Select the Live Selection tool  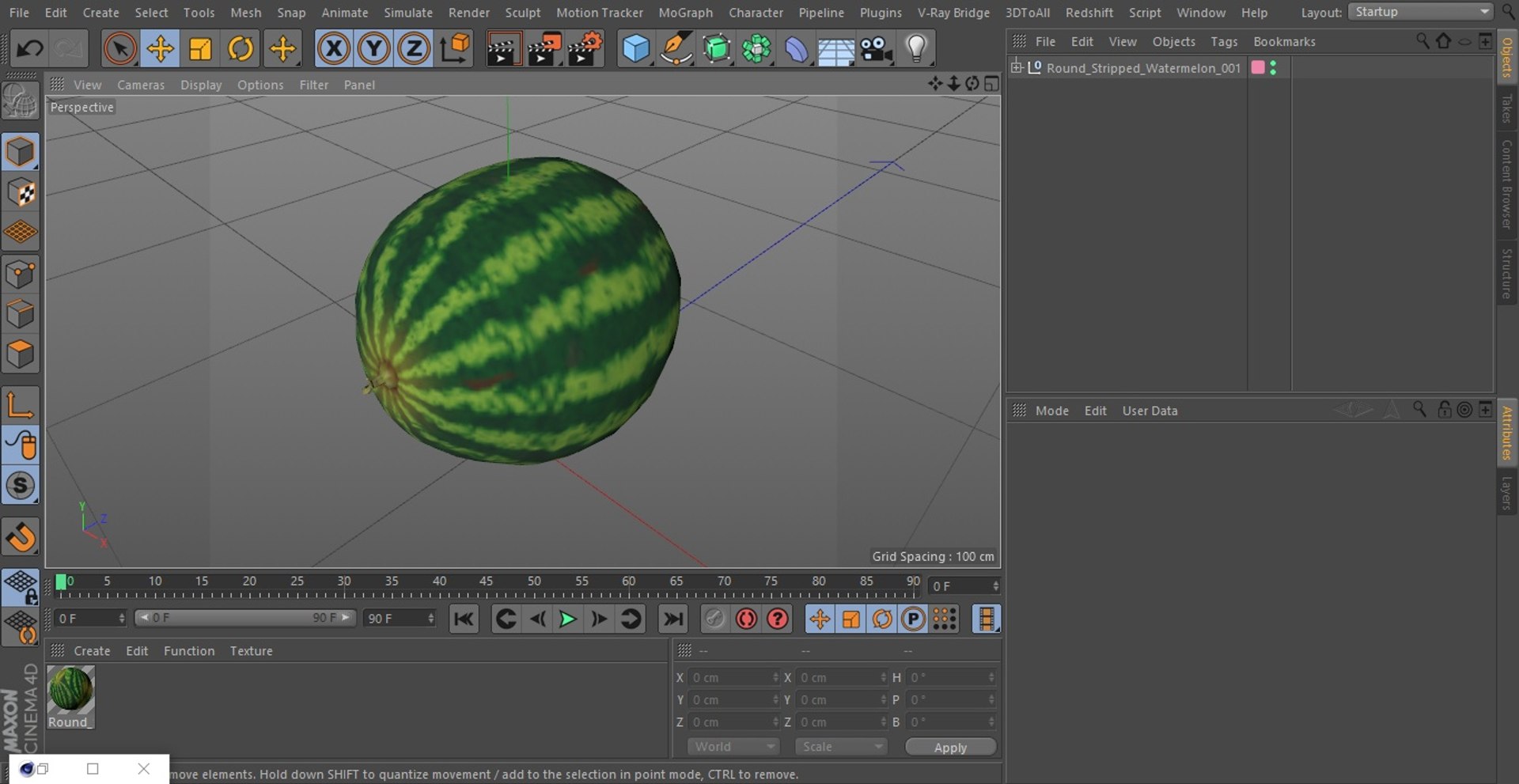119,49
